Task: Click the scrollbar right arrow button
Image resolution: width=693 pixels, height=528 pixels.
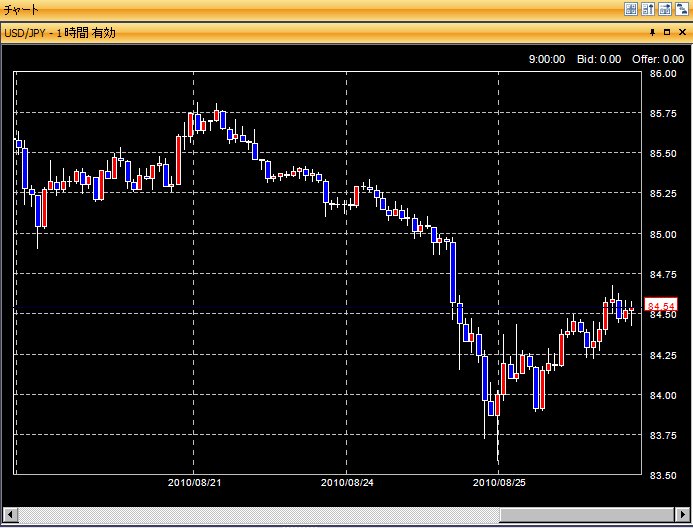Action: [x=683, y=516]
